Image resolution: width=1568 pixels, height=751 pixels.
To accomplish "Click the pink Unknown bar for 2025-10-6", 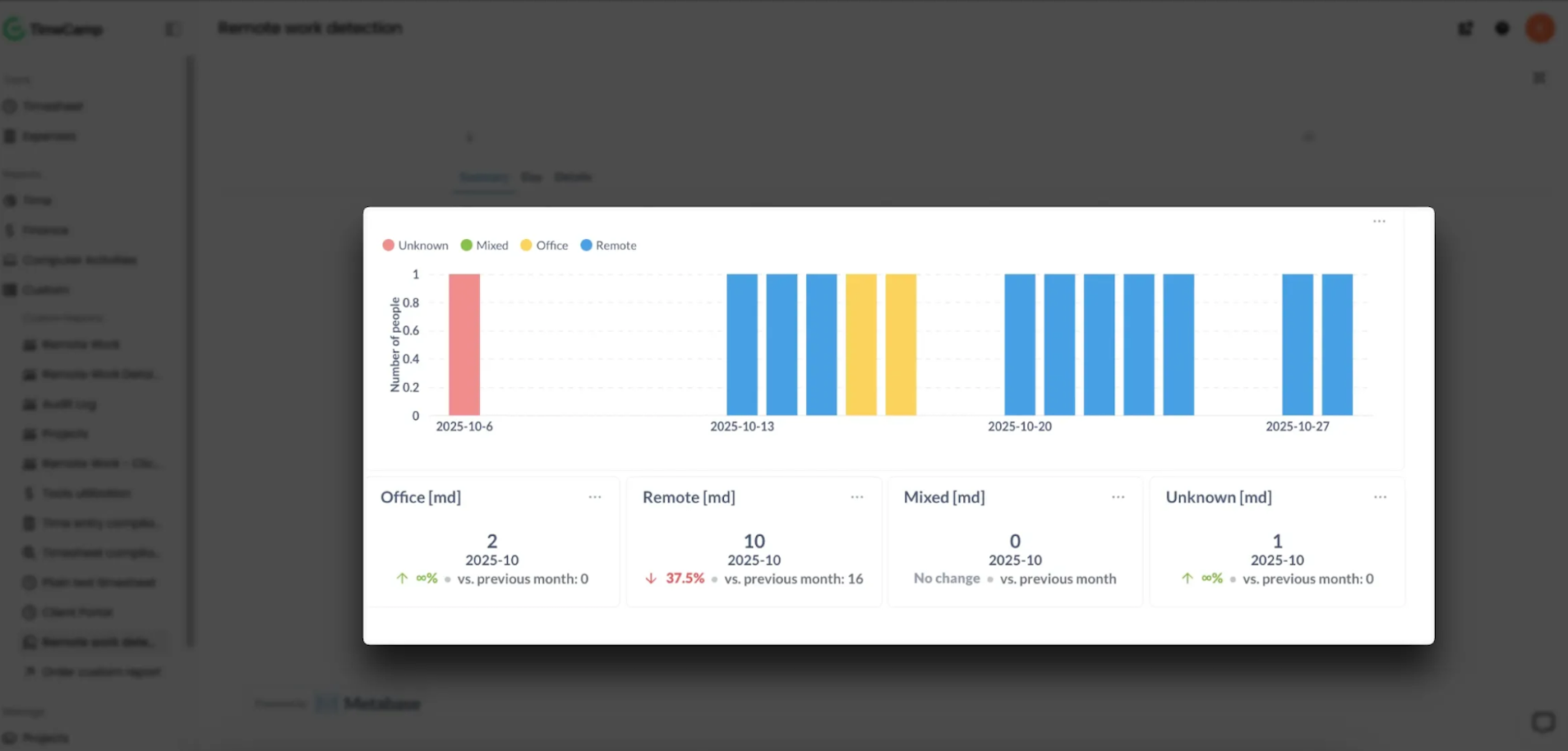I will pos(464,344).
